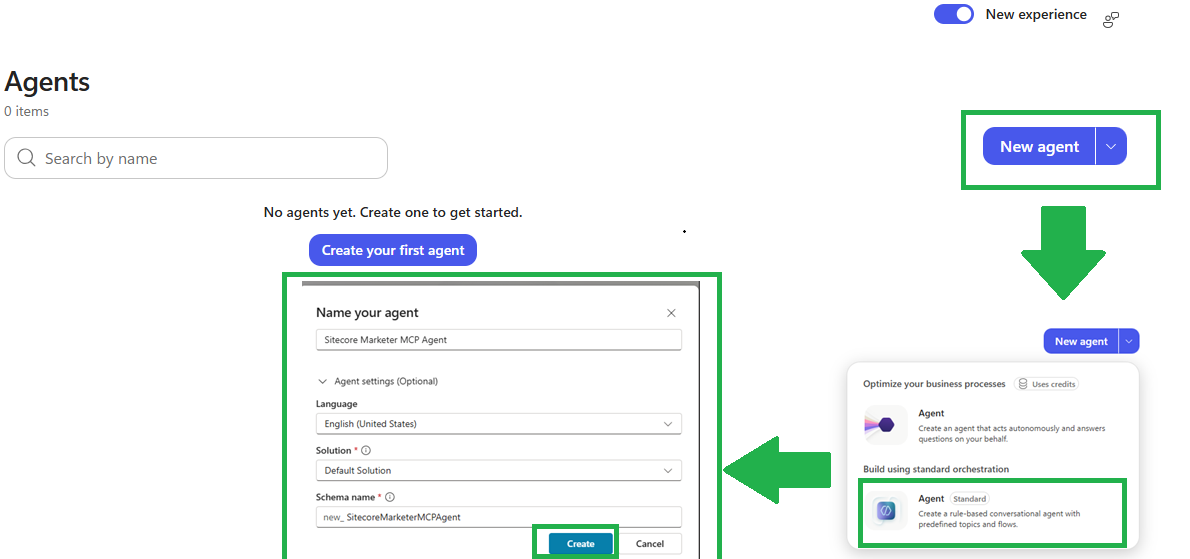This screenshot has height=559, width=1190.
Task: Click the Agents page heading
Action: click(47, 82)
